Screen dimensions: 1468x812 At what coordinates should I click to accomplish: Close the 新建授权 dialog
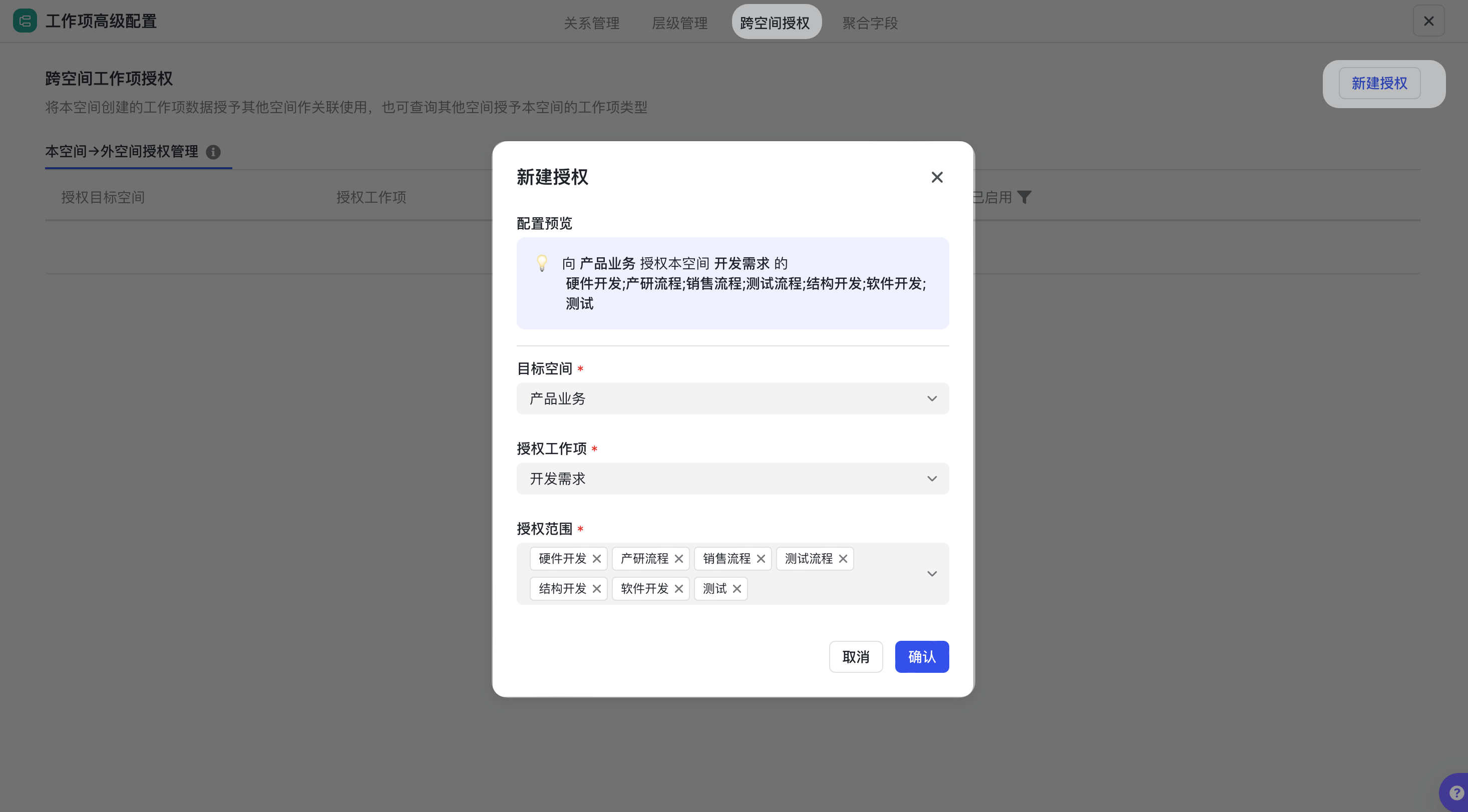pos(937,177)
